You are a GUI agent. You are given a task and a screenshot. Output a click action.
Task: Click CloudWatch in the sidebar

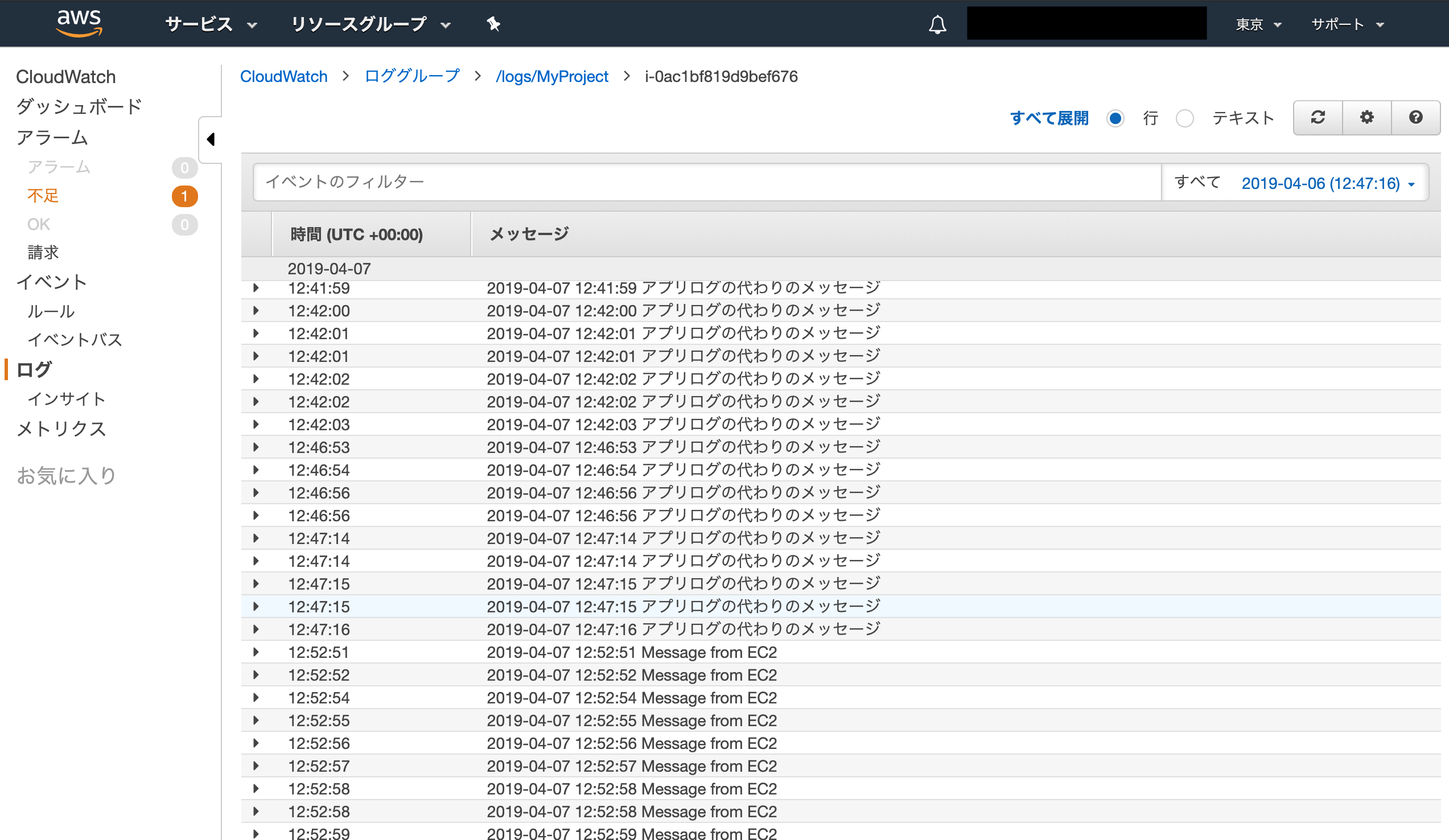point(65,76)
